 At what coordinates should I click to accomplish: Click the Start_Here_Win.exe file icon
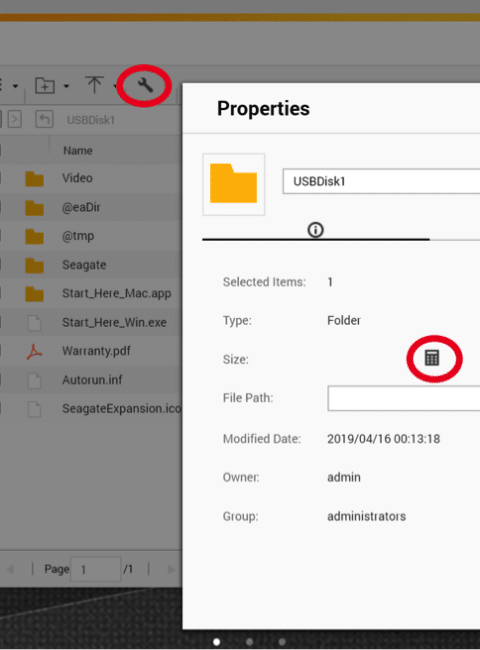[x=34, y=323]
